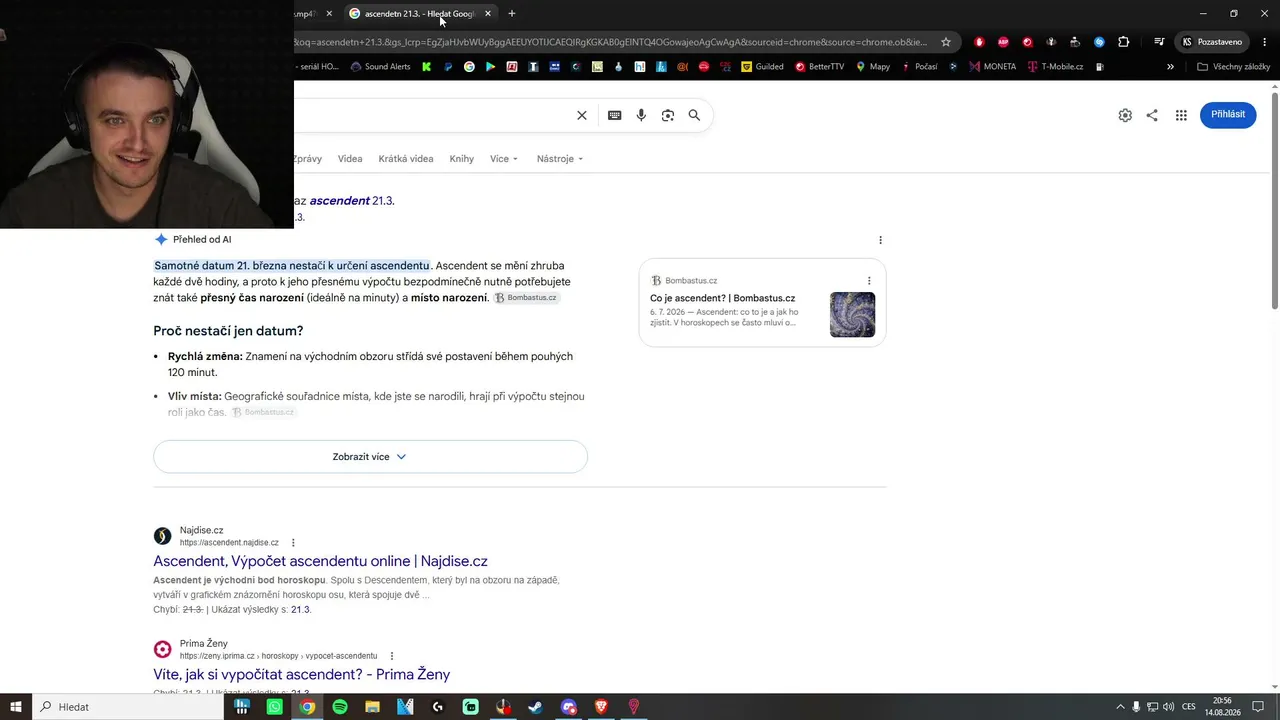Open the BetterTTV bookmark

[819, 67]
